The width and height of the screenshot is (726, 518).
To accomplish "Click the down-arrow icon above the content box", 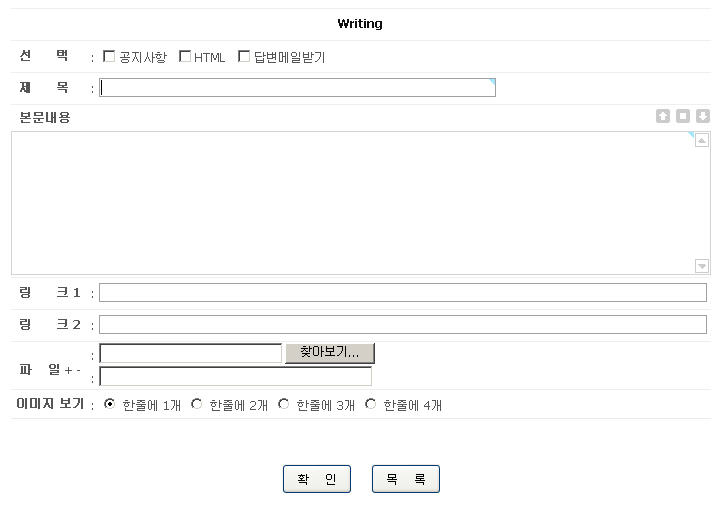I will (703, 116).
